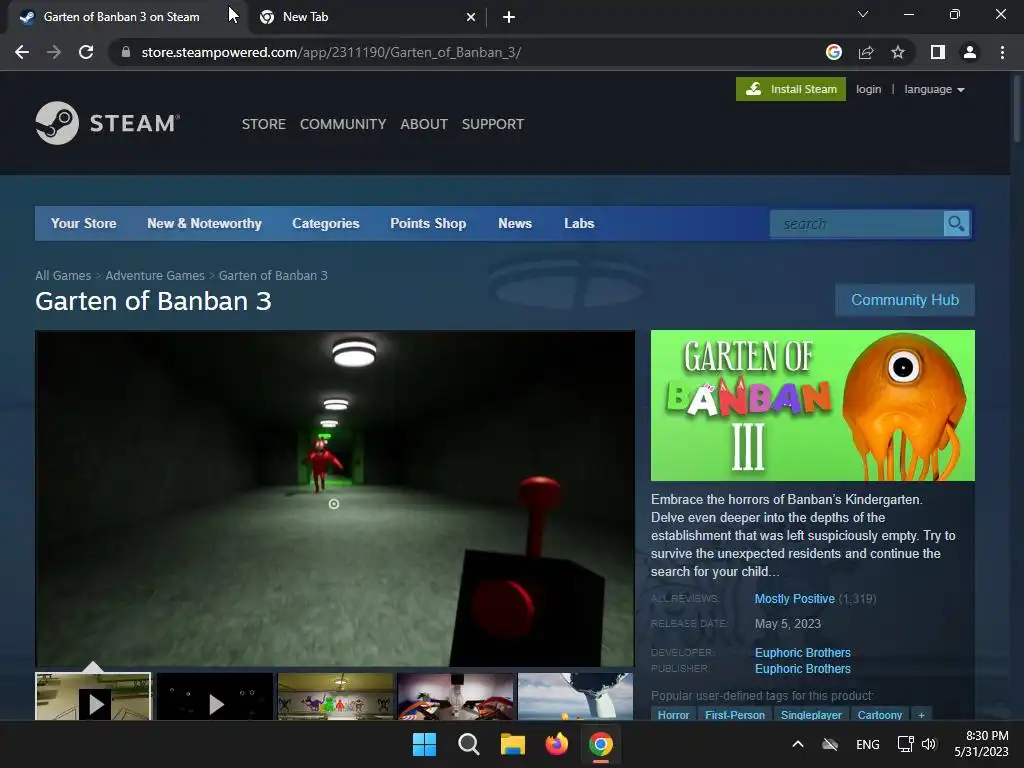Bookmark this page with the star icon
The height and width of the screenshot is (768, 1024).
(898, 52)
